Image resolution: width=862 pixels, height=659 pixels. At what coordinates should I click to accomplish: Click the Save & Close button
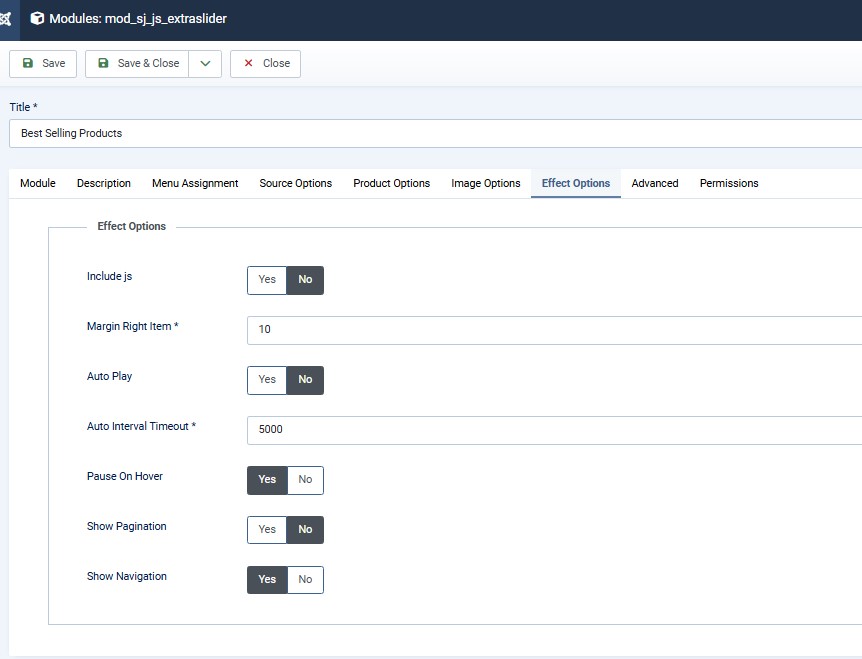tap(138, 63)
